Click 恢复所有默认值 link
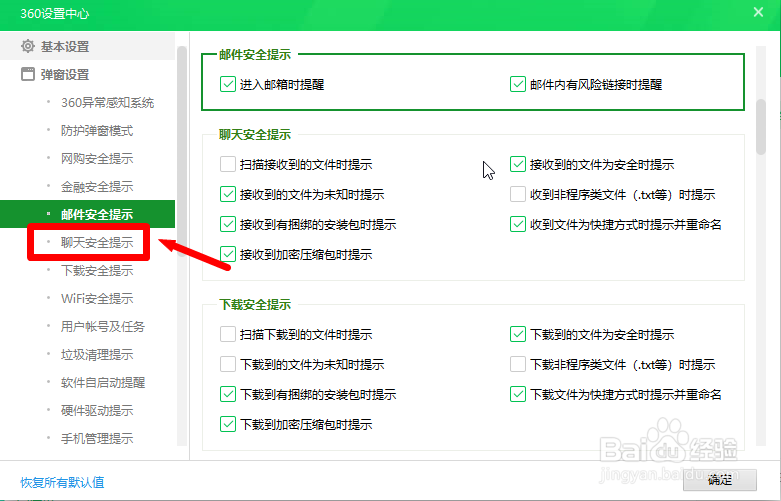This screenshot has width=781, height=501. click(62, 482)
